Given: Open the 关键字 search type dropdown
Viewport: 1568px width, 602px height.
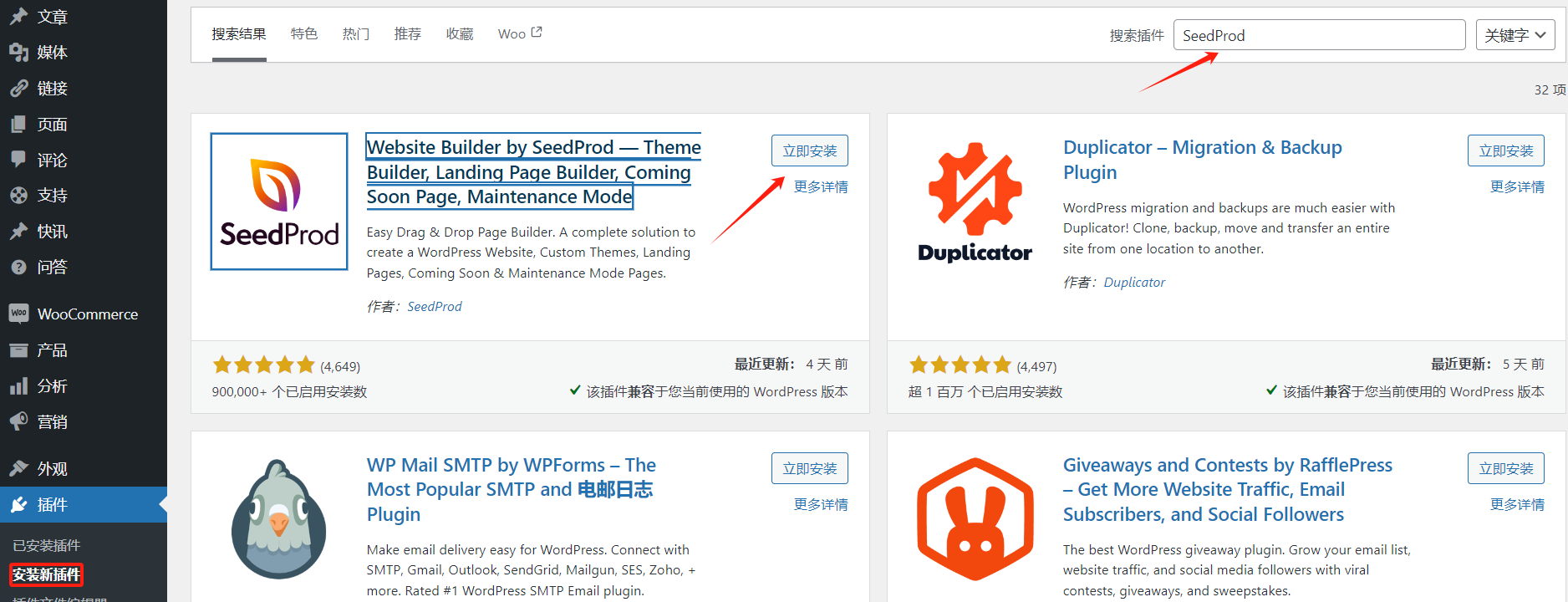Looking at the screenshot, I should click(1515, 35).
